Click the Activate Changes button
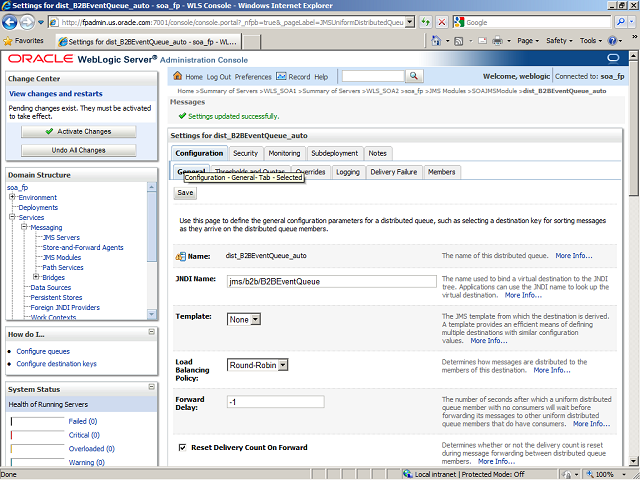 [x=79, y=131]
